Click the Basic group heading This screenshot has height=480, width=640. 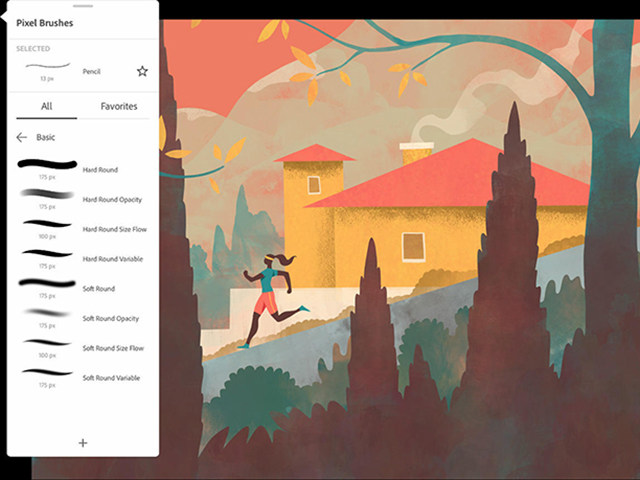47,137
